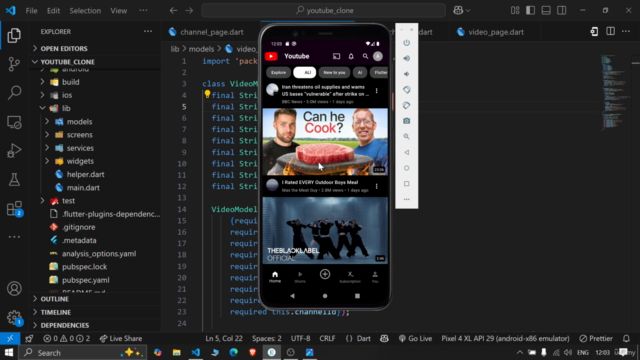This screenshot has height=360, width=640.
Task: Expand the screens folder
Action: tap(79, 135)
